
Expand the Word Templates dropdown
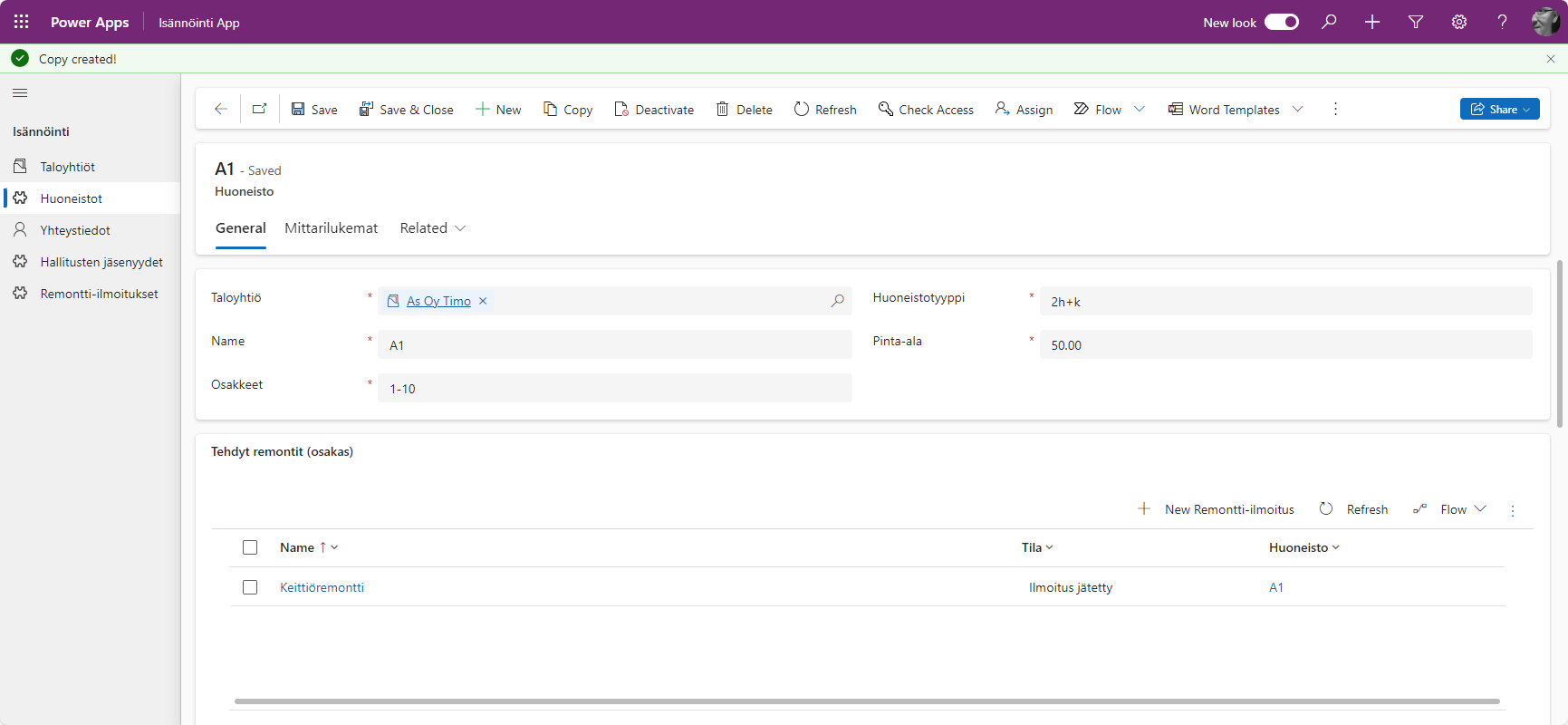click(x=1298, y=109)
